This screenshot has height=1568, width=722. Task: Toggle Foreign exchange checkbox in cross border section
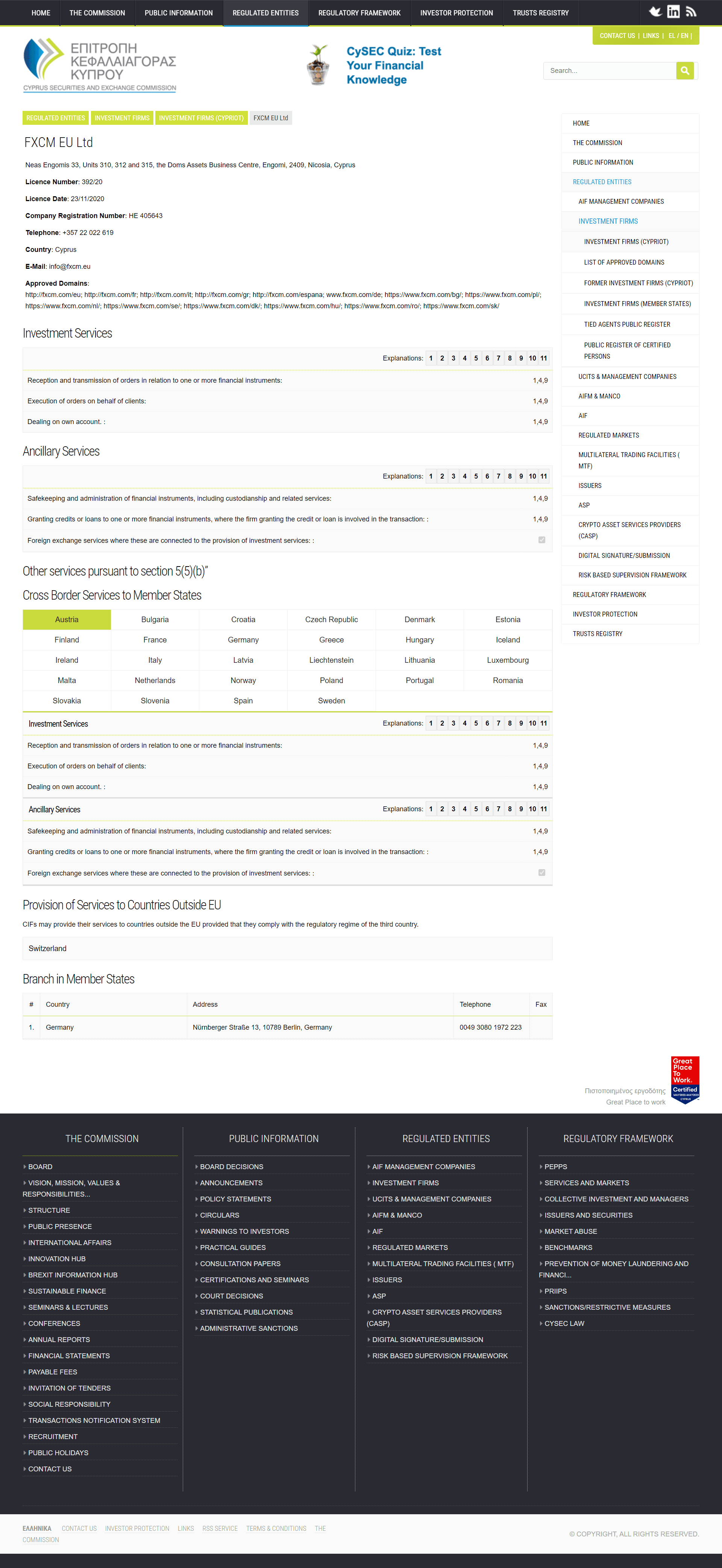(542, 872)
